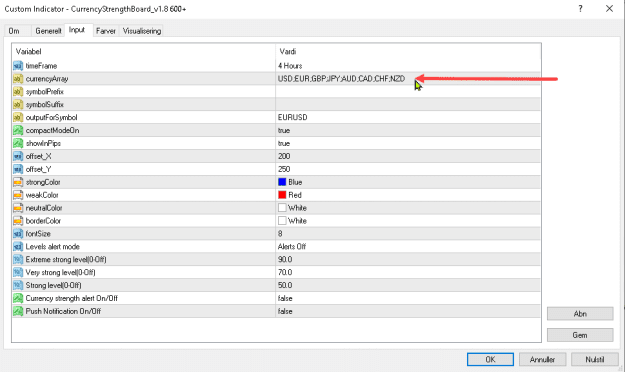The height and width of the screenshot is (372, 625).
Task: Edit the empty symbolPrefix value cell
Action: click(408, 92)
